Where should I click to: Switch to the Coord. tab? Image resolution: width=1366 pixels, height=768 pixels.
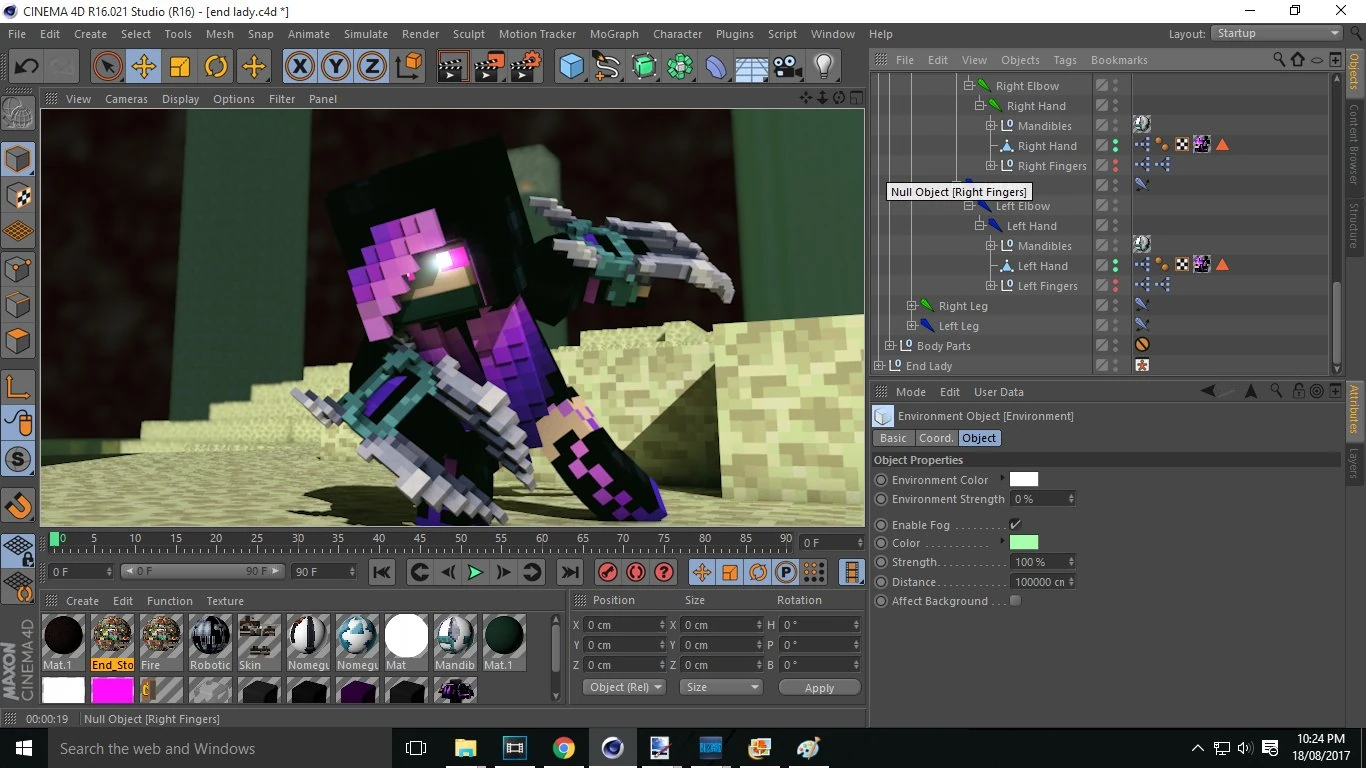(x=936, y=438)
